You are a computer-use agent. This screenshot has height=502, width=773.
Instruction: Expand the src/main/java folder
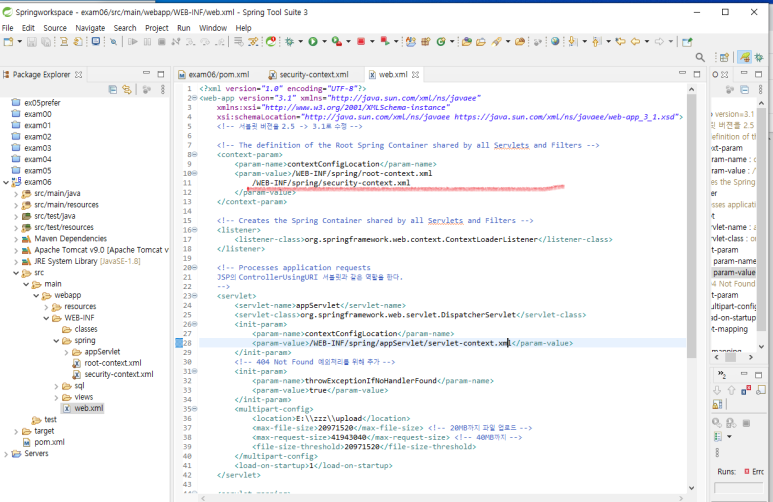coord(16,194)
